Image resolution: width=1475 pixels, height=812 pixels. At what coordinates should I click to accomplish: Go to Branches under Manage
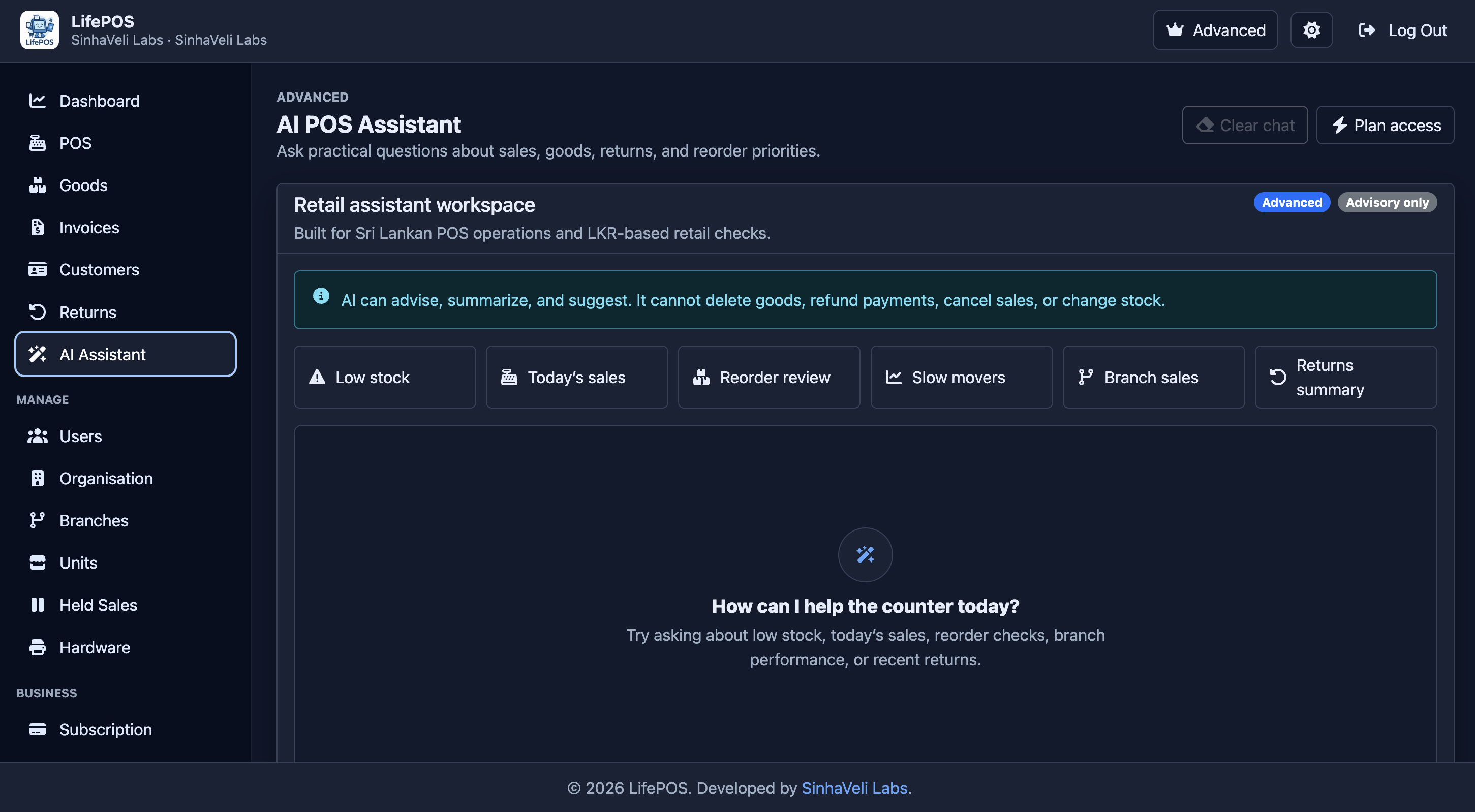tap(126, 520)
